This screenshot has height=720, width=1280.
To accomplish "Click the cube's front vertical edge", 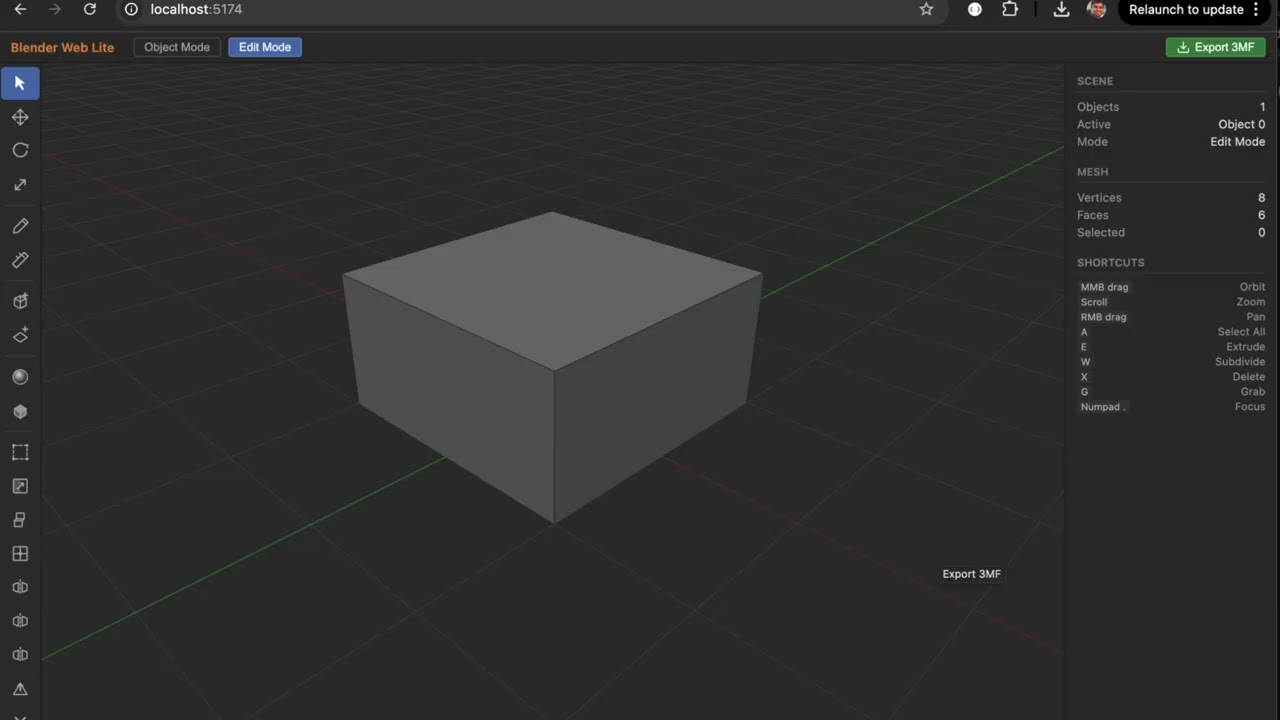I will 555,446.
